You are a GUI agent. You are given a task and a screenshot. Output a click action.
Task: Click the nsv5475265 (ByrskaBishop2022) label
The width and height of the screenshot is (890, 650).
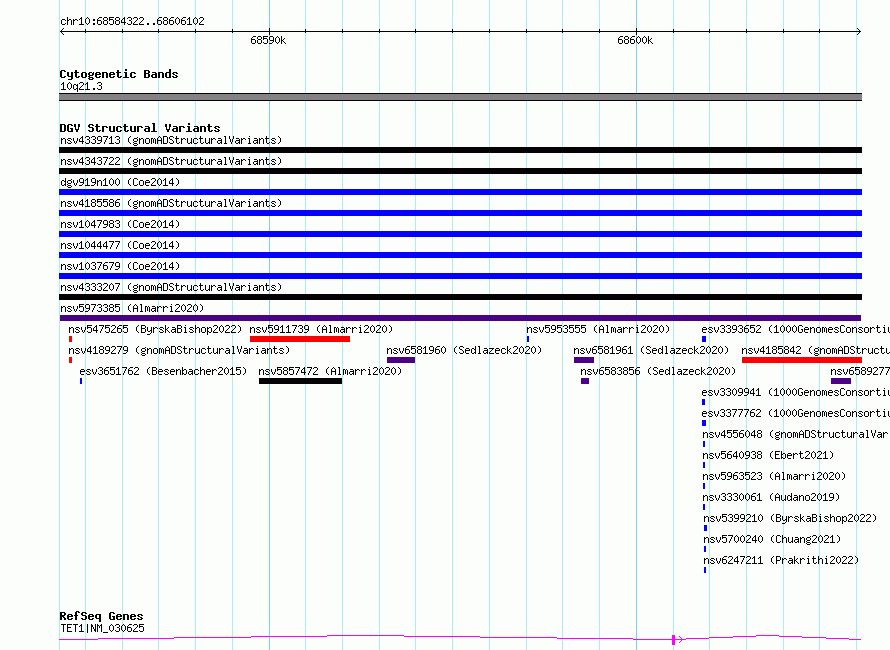point(155,329)
